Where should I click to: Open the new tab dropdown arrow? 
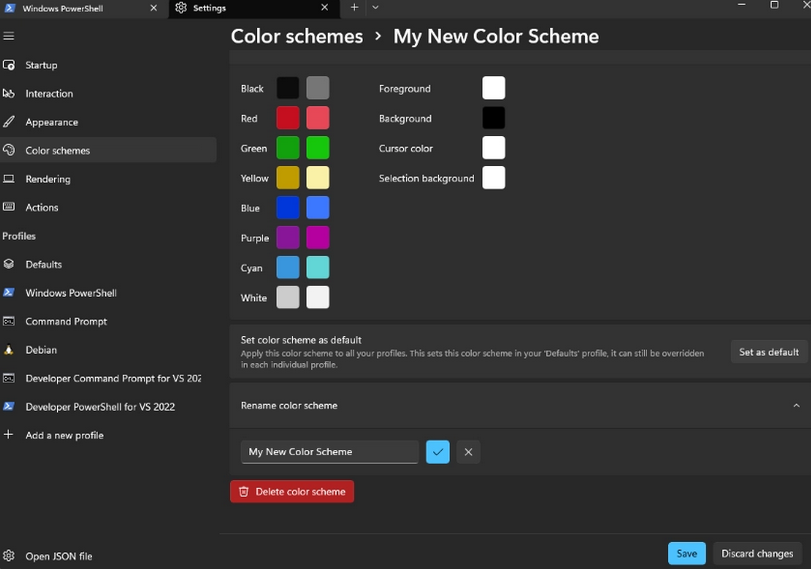(376, 8)
